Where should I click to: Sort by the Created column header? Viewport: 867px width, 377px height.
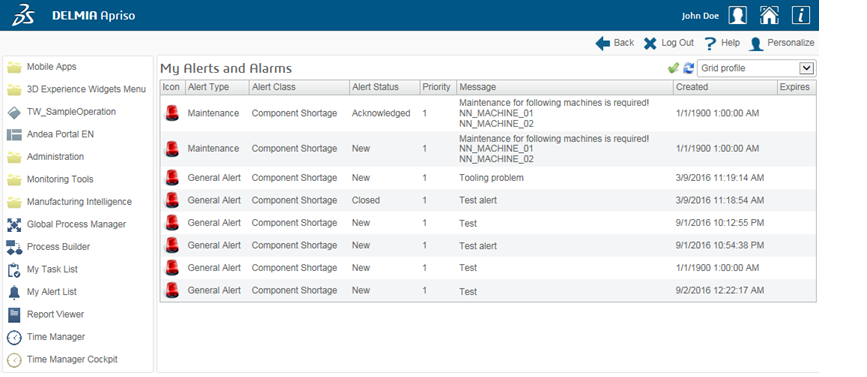[x=725, y=87]
